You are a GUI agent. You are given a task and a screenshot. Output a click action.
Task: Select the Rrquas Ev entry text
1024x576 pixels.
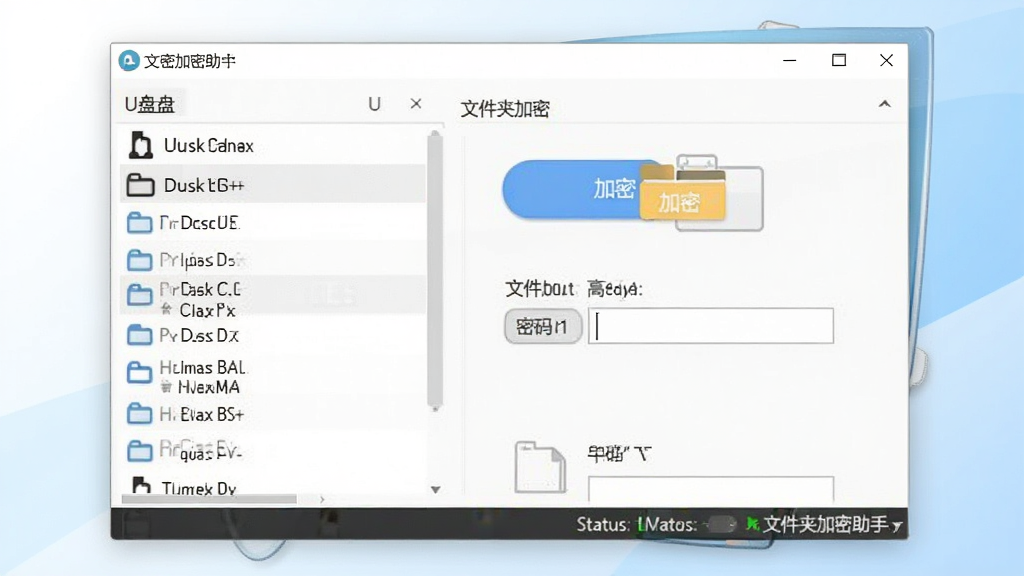coord(200,450)
